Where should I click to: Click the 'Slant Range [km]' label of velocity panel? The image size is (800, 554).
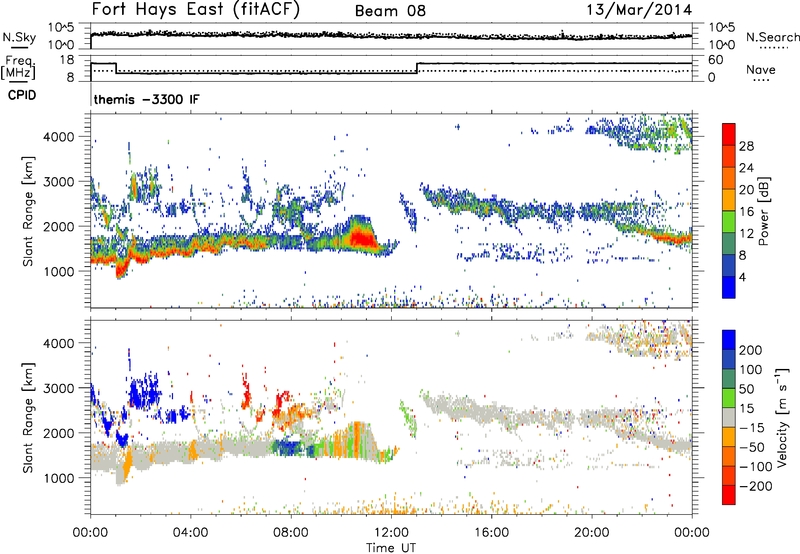[x=28, y=418]
